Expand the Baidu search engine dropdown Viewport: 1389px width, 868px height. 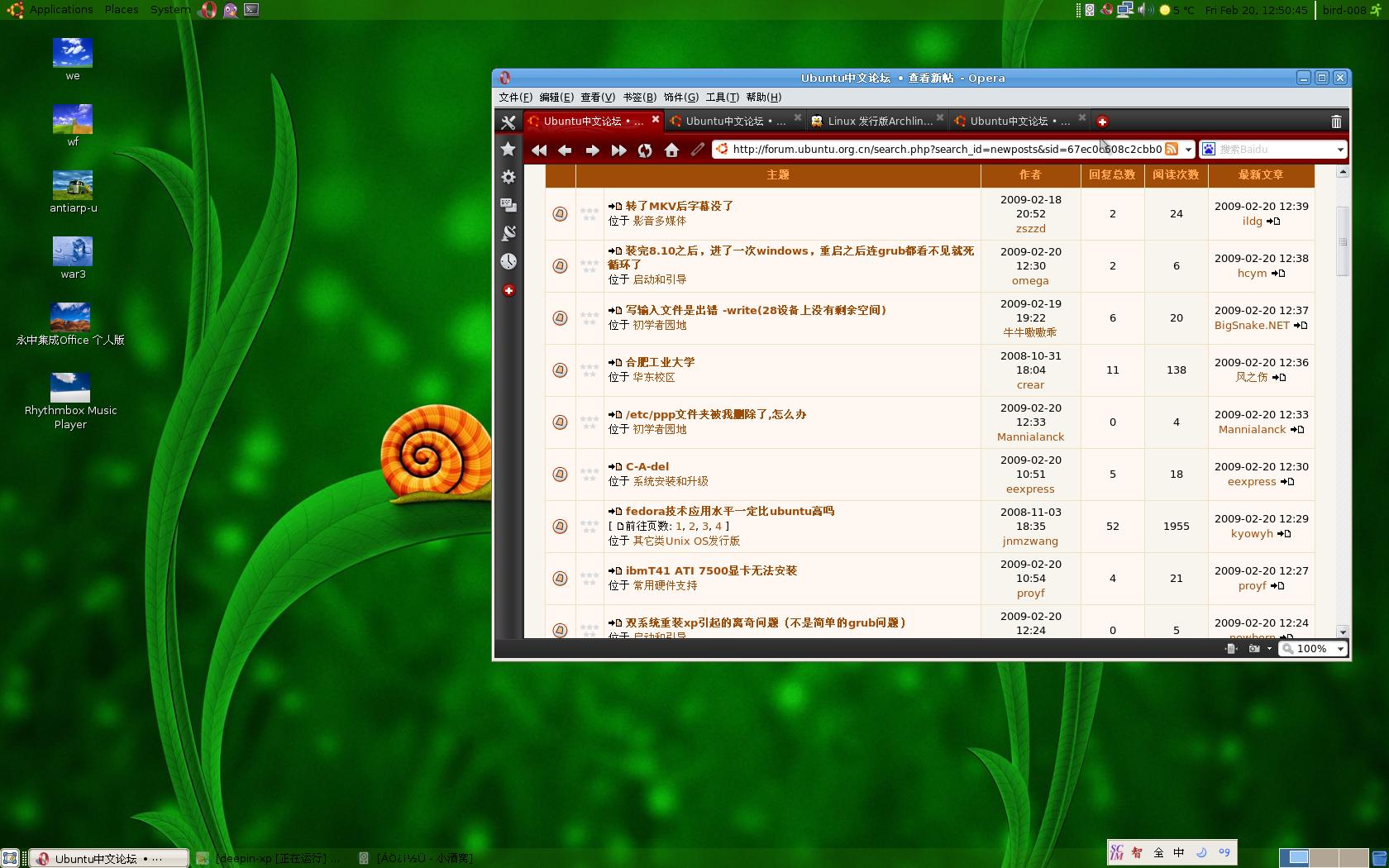[1340, 150]
